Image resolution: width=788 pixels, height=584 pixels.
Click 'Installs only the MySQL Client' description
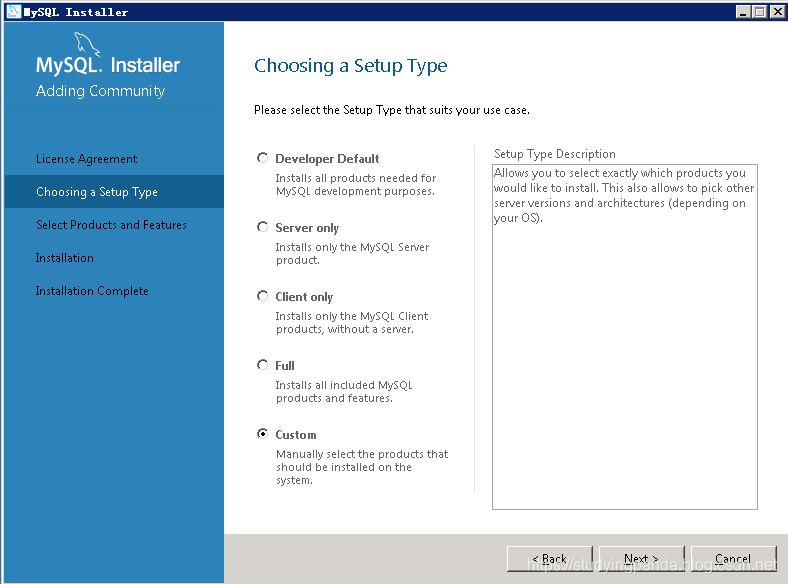tap(352, 322)
